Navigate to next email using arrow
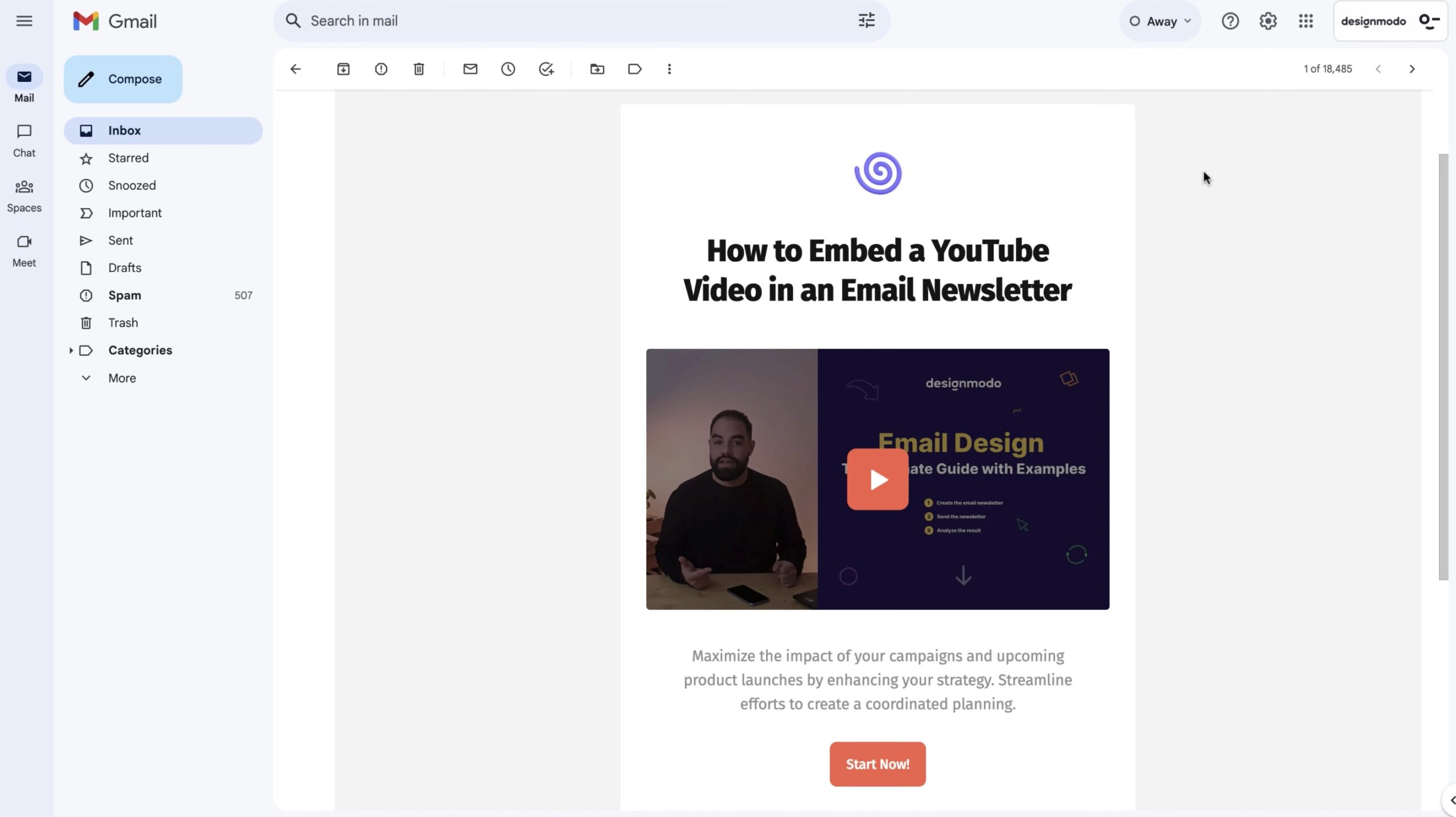The height and width of the screenshot is (817, 1456). point(1411,68)
